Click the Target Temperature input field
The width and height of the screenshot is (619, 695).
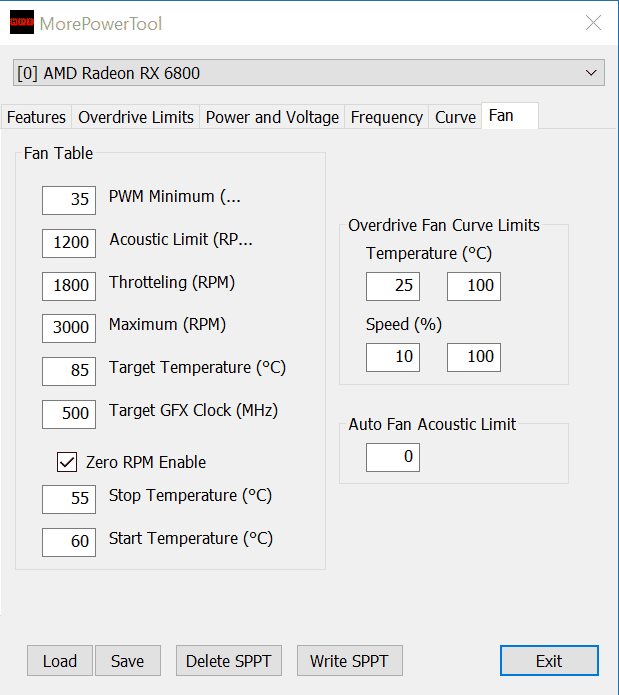point(69,371)
